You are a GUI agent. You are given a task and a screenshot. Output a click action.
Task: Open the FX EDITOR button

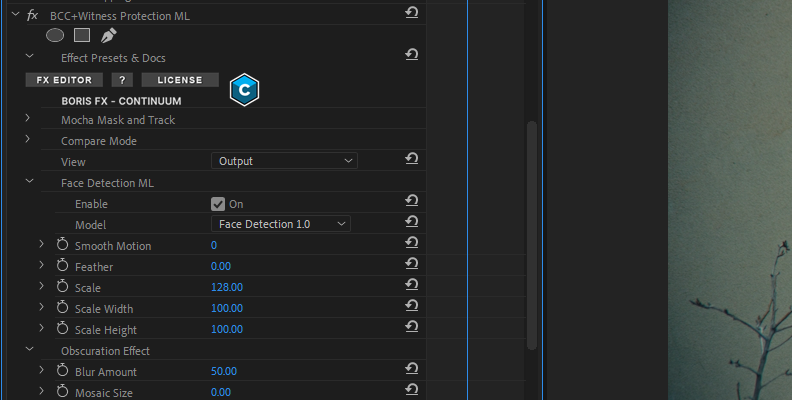pyautogui.click(x=64, y=80)
